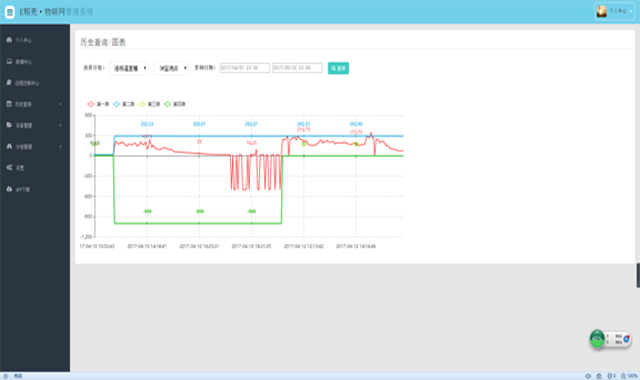Click the 历史查询/图表 page heading

point(103,42)
